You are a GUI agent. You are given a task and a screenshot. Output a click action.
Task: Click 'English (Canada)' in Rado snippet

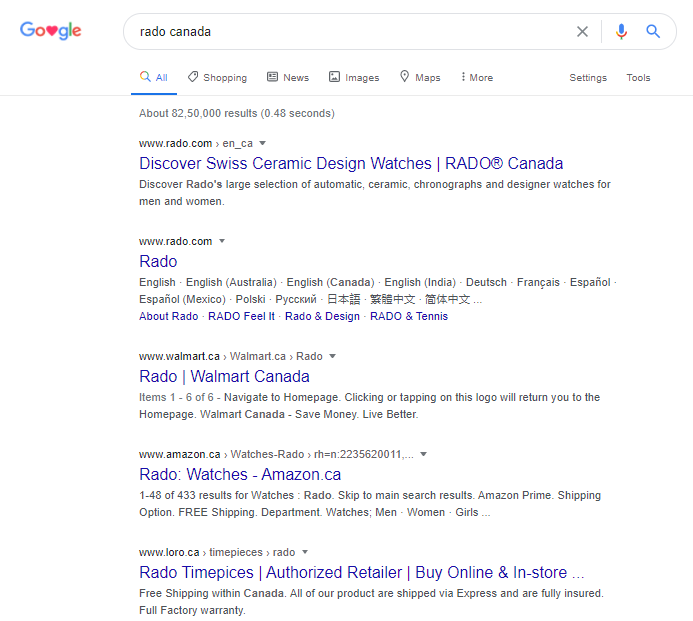(330, 282)
